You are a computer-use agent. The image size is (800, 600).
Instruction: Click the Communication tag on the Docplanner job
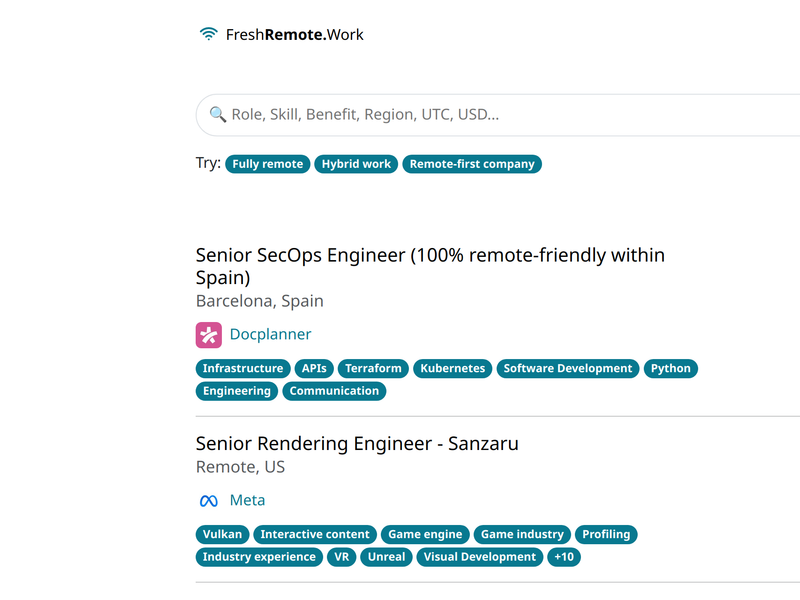(334, 391)
